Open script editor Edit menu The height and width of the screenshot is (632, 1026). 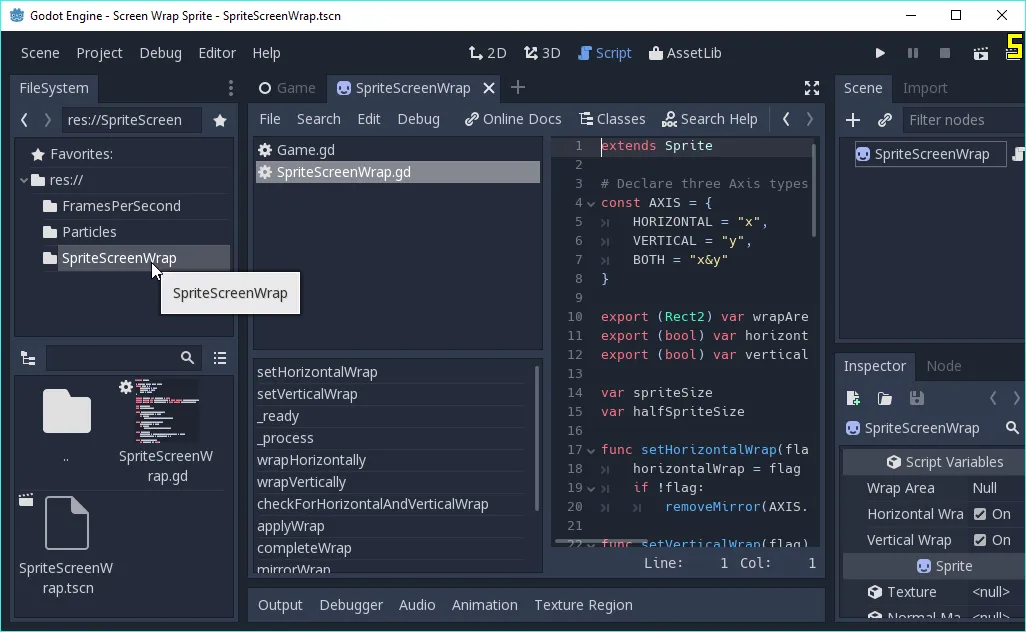click(368, 119)
